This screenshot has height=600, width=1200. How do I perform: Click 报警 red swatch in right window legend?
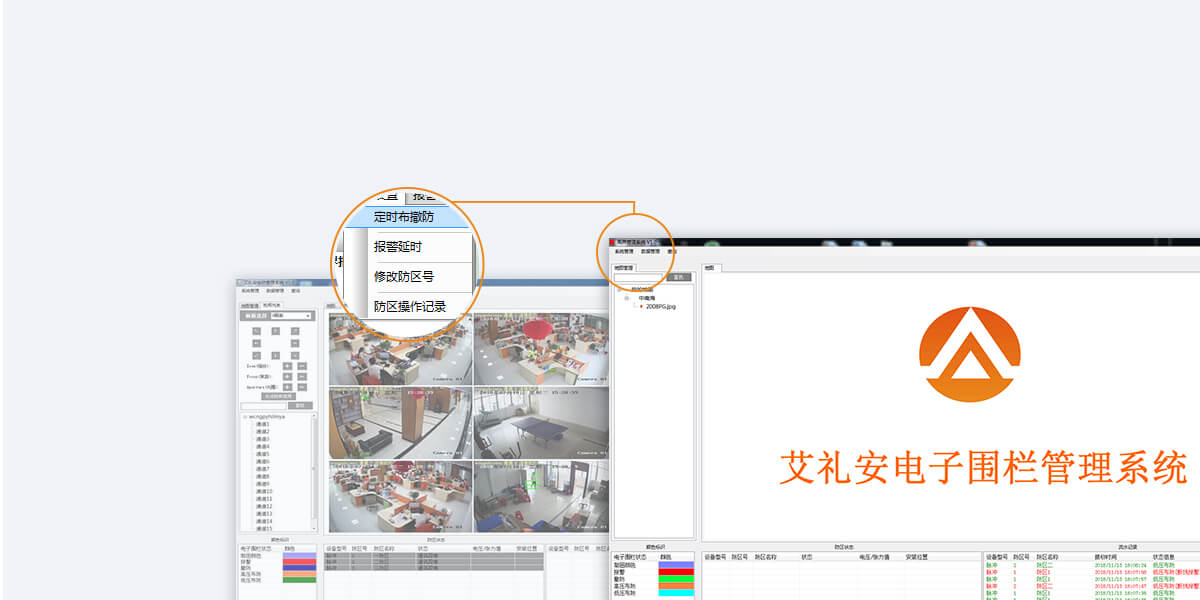676,572
